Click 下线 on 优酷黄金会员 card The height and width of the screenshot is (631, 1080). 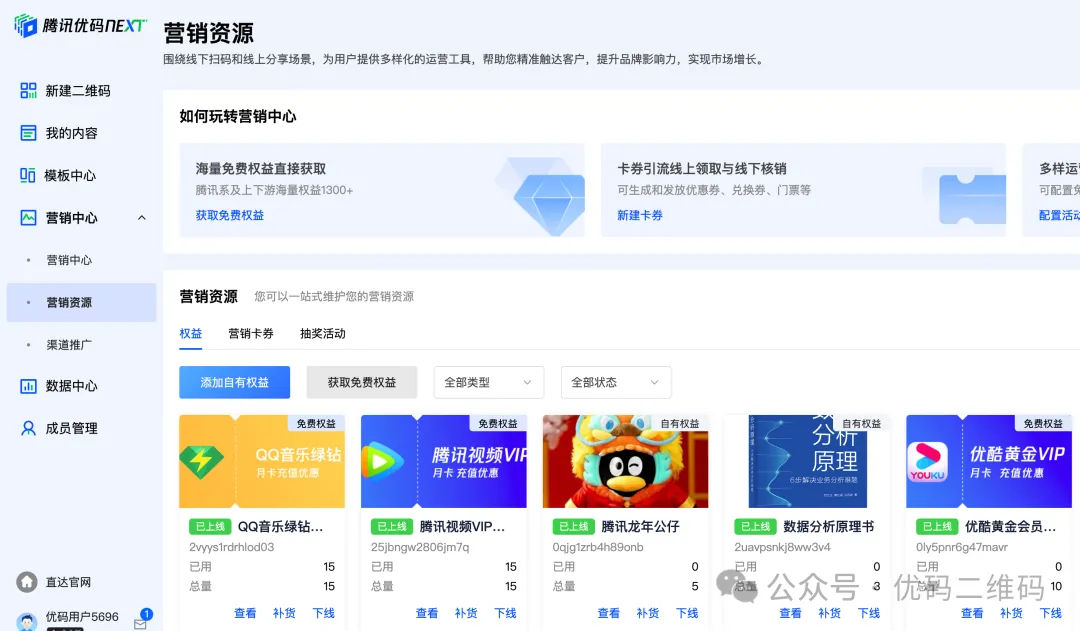(1050, 613)
